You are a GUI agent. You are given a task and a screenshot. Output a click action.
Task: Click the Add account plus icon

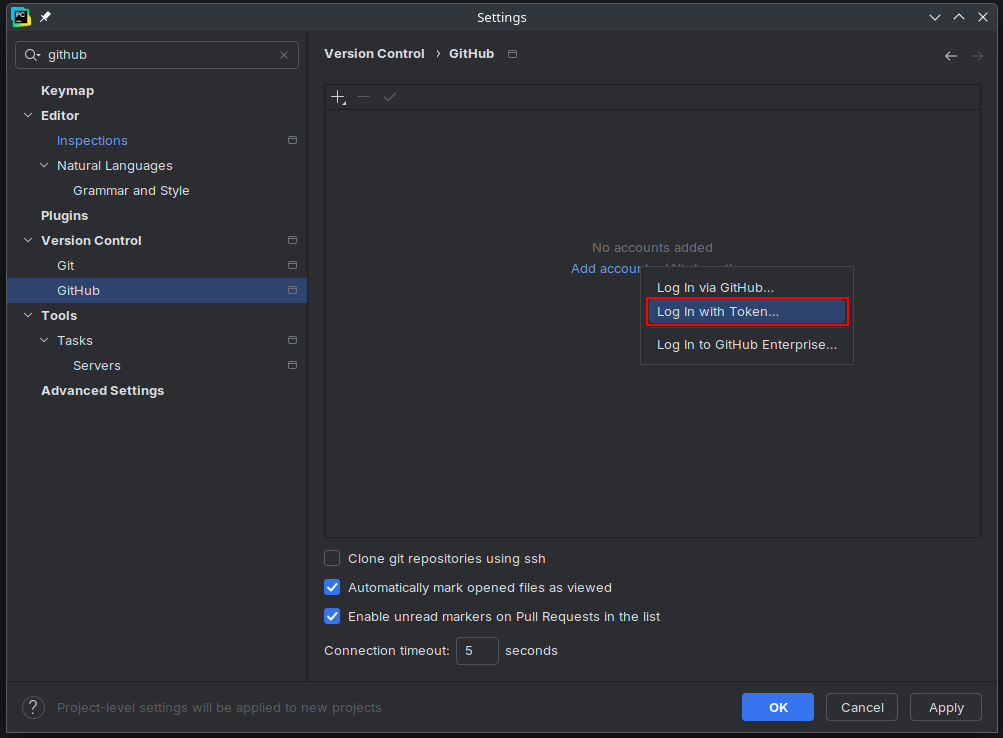[337, 96]
